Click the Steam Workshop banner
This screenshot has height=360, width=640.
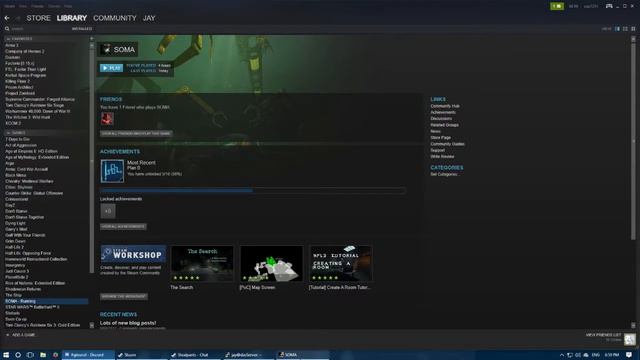coord(133,254)
